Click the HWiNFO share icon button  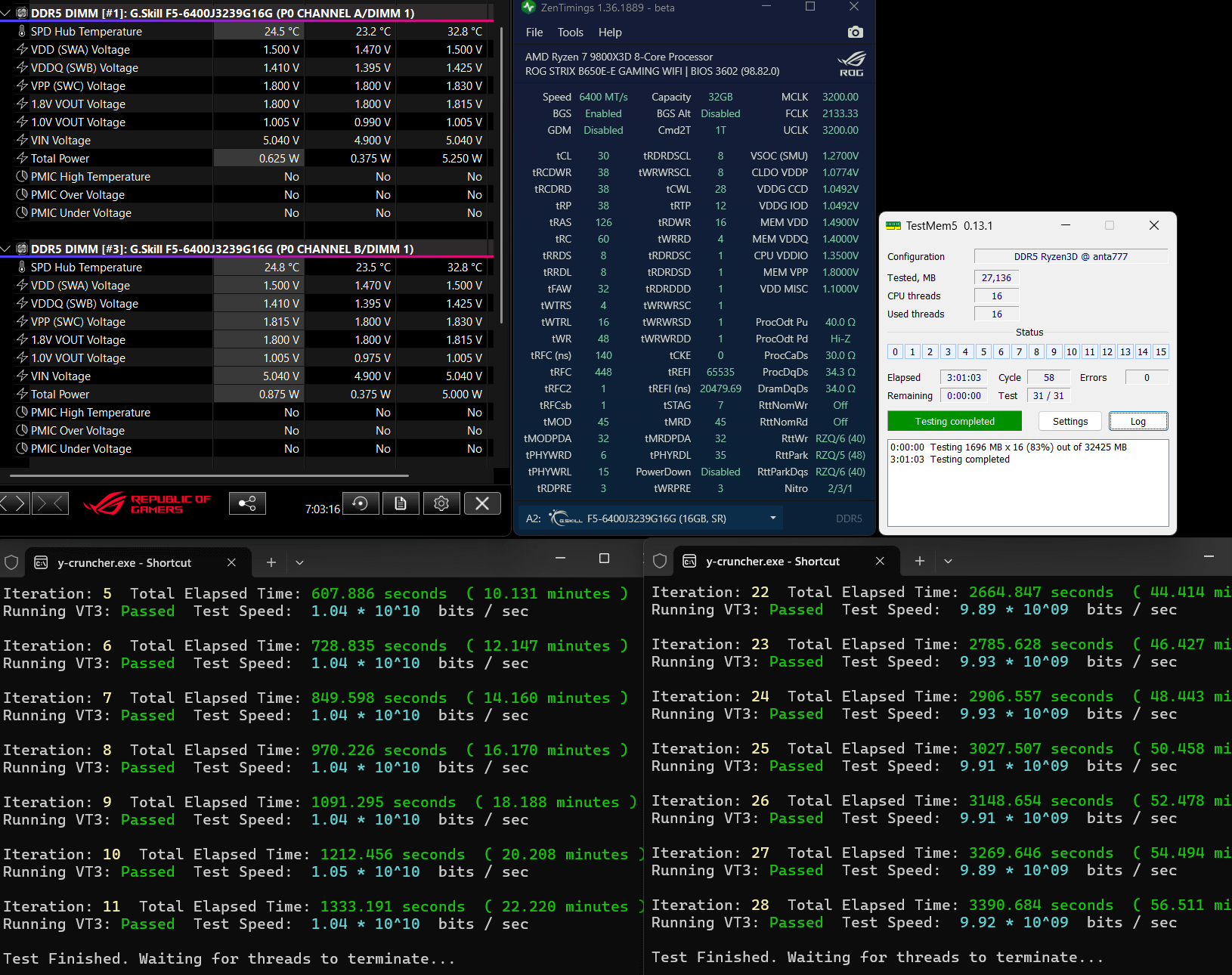pos(247,503)
